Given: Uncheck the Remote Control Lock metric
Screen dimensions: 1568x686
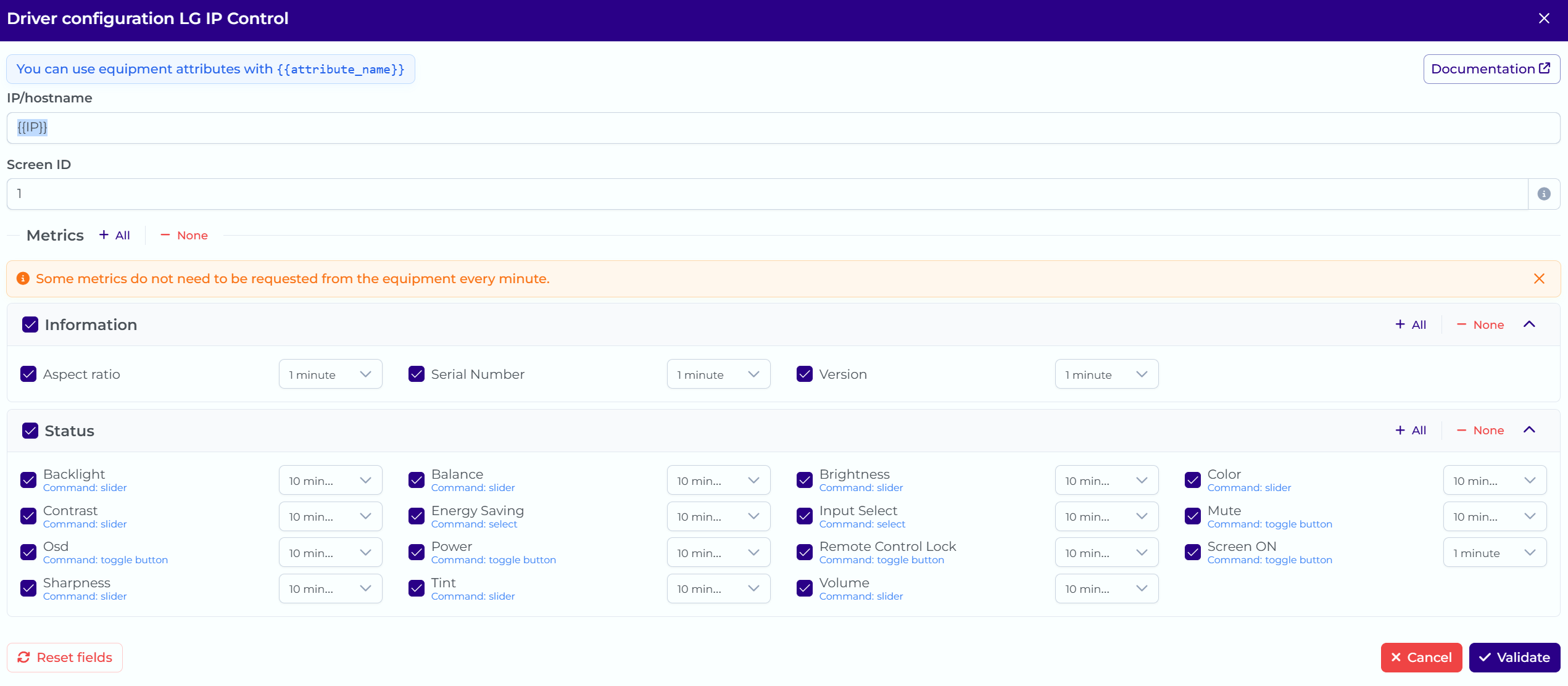Looking at the screenshot, I should (805, 552).
